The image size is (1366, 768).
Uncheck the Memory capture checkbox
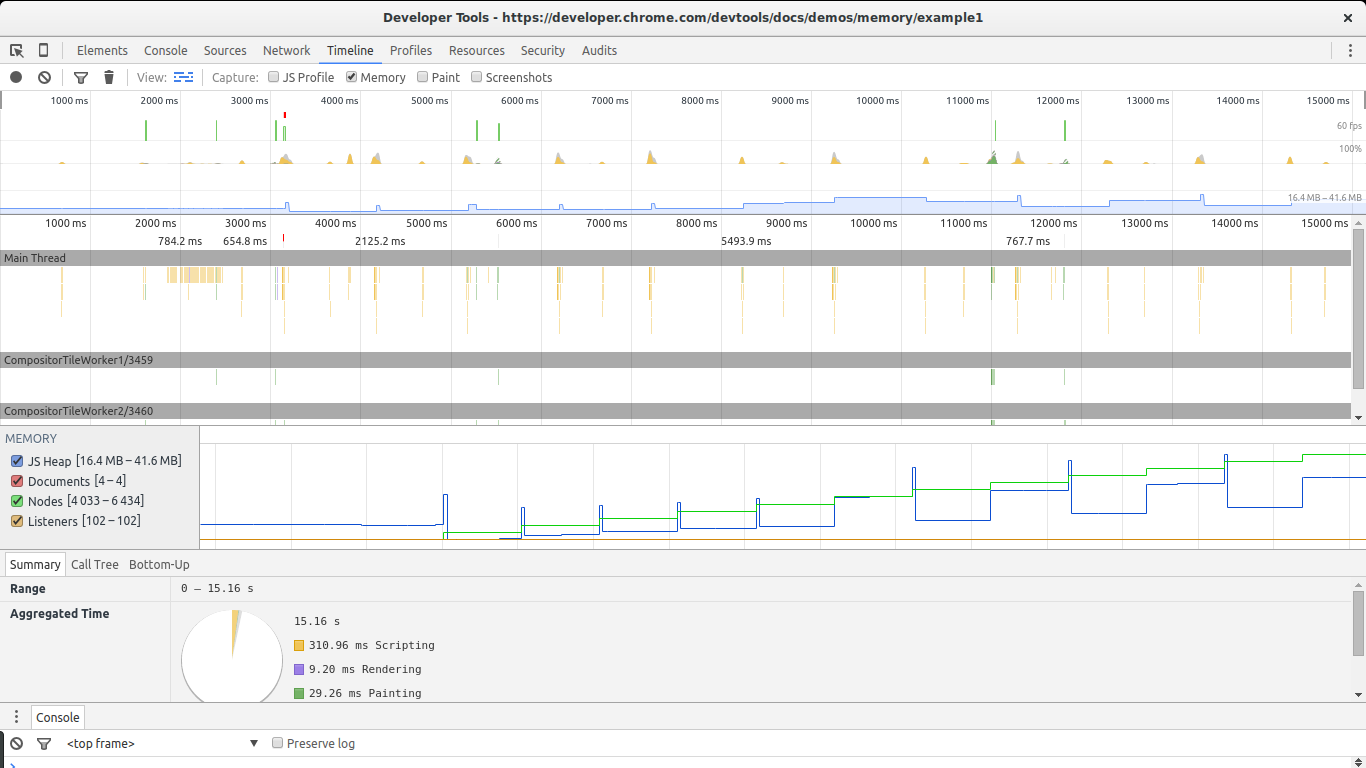point(352,77)
